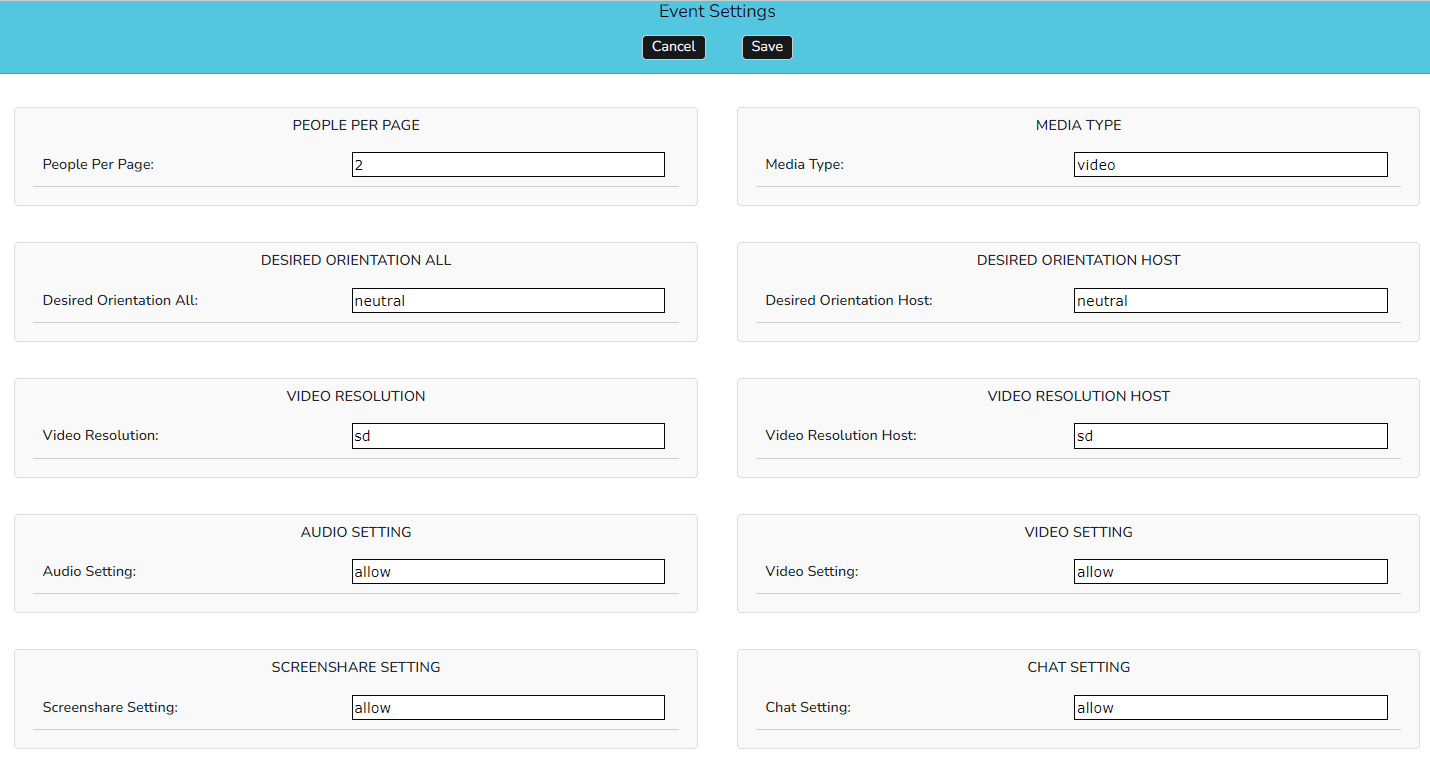Click the Screenshare Setting input box
This screenshot has width=1430, height=759.
tap(507, 707)
